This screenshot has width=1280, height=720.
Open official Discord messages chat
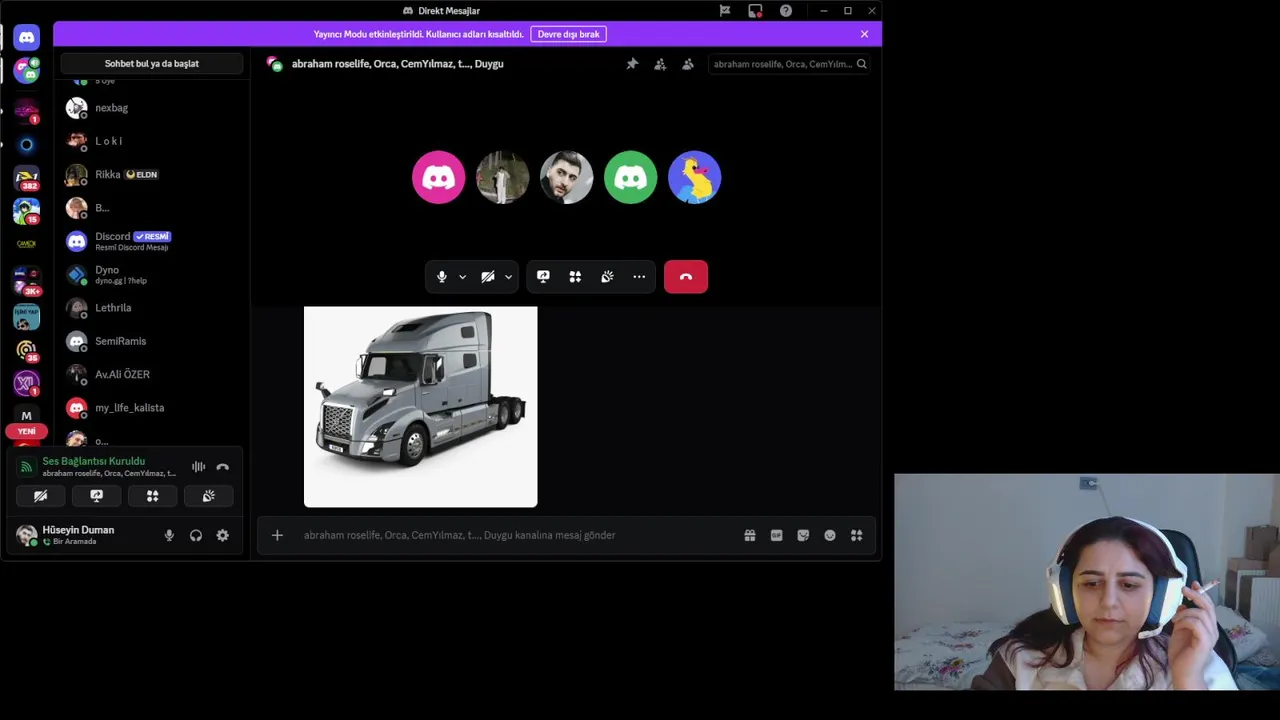[x=152, y=241]
